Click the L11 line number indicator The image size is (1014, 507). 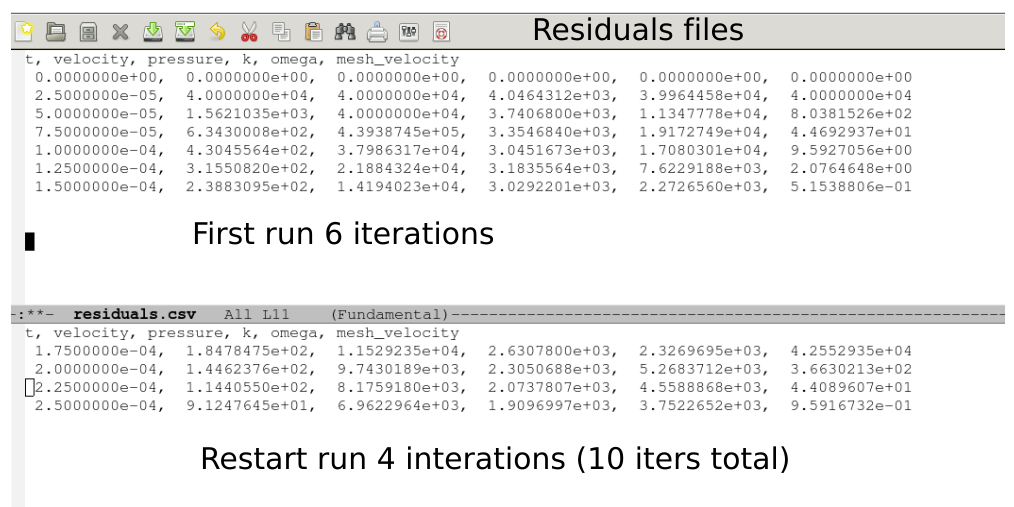[x=275, y=314]
